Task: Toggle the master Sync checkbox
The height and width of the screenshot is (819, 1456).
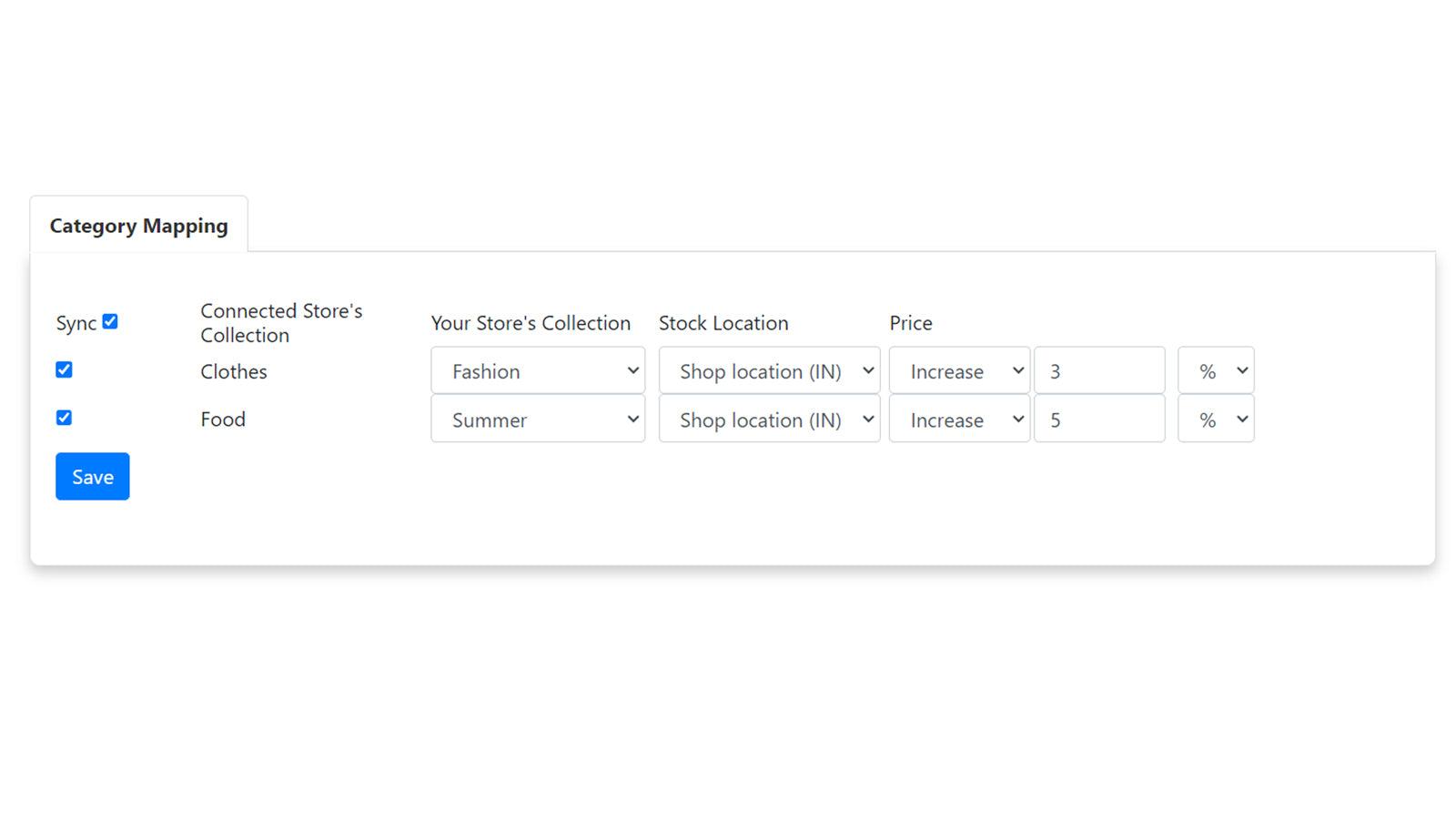Action: [110, 321]
